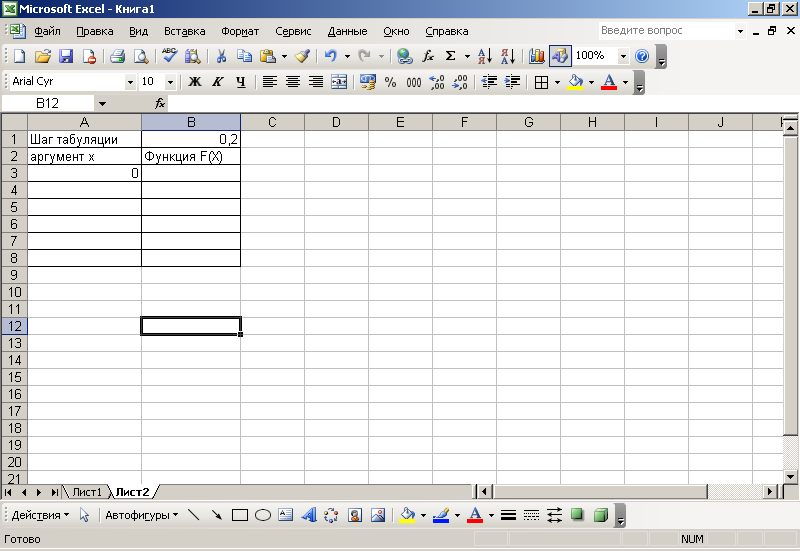
Task: Expand the Действия drawing menu
Action: coord(40,515)
